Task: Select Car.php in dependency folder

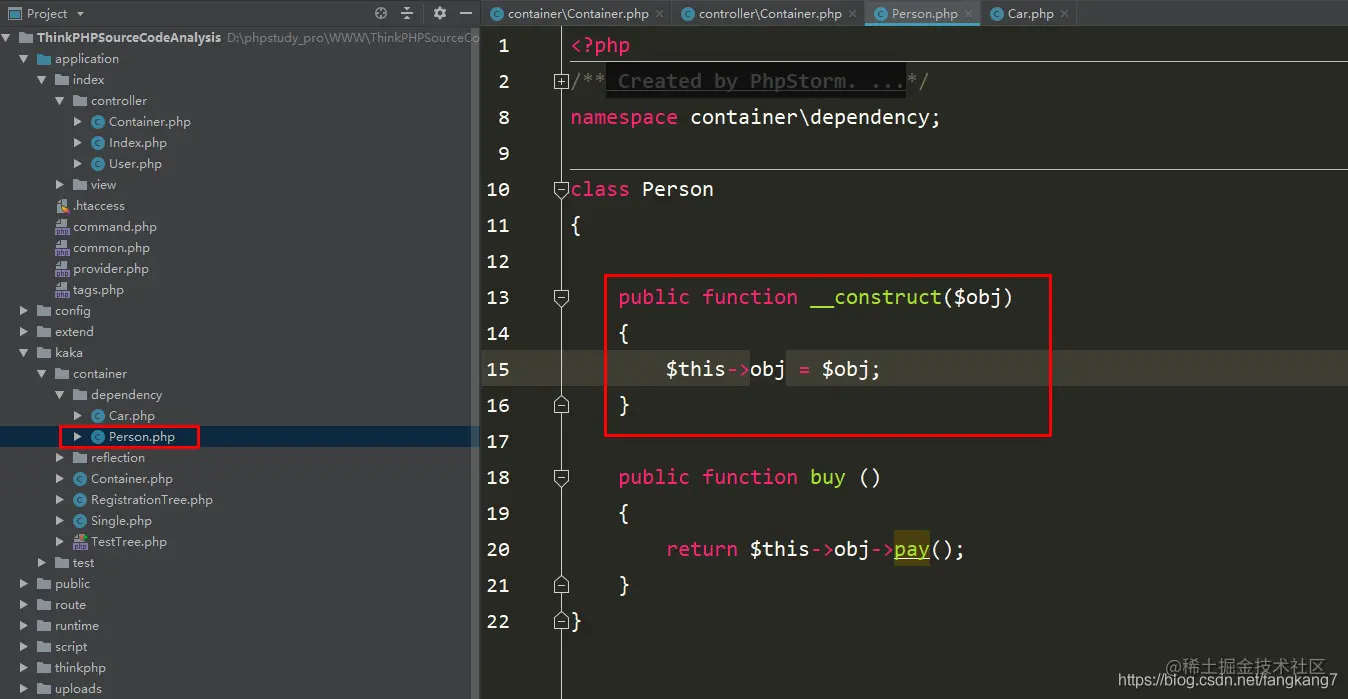Action: click(132, 416)
